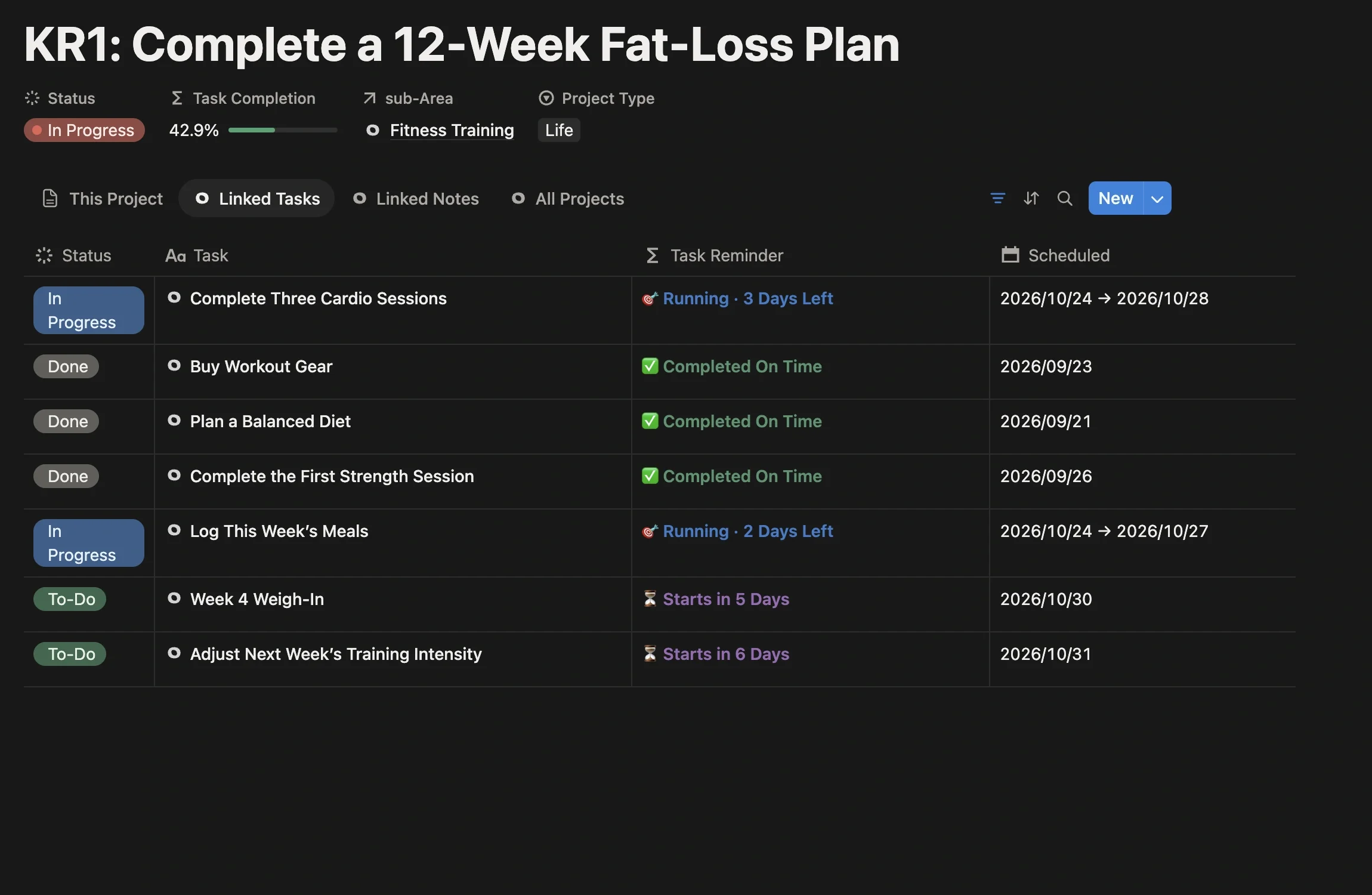Open Life project type tag
This screenshot has height=895, width=1372.
coord(559,130)
